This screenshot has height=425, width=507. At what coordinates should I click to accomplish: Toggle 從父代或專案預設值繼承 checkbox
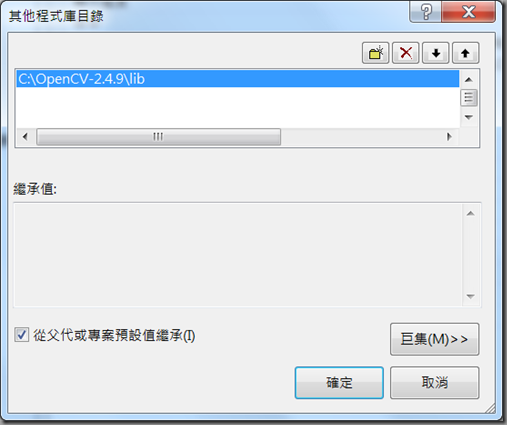click(x=21, y=335)
